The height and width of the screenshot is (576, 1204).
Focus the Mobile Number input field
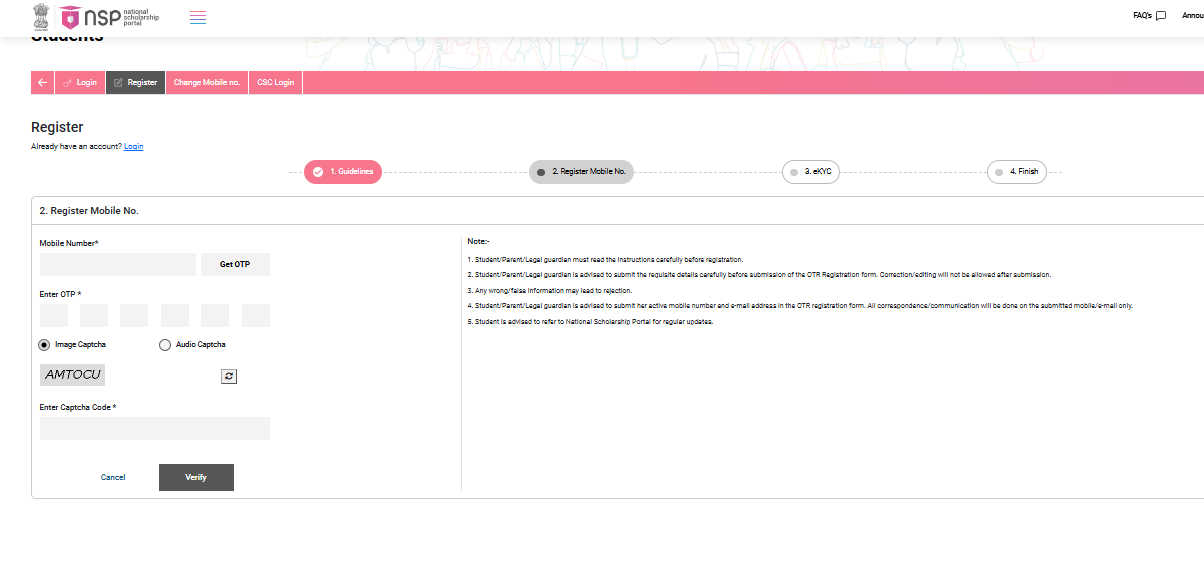pyautogui.click(x=118, y=264)
